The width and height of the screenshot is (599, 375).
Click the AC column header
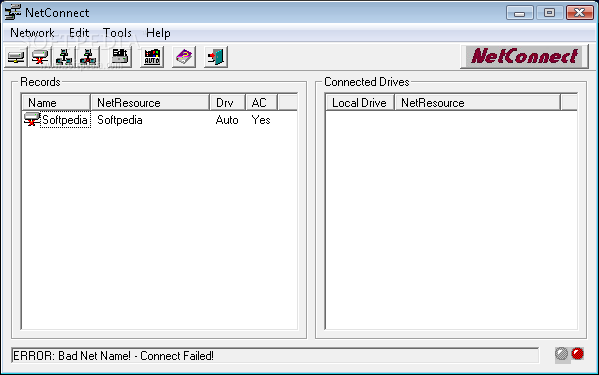(262, 103)
